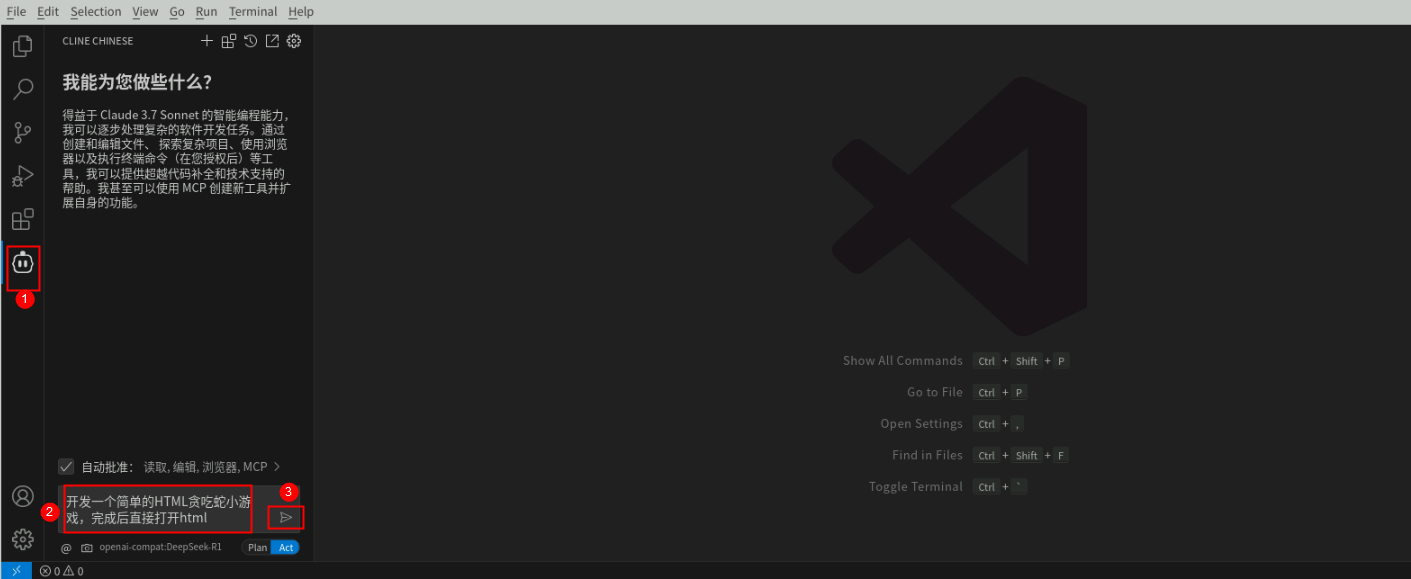This screenshot has height=579, width=1411.
Task: Open the openai-compat:DeepSeek-R1 model selector
Action: point(160,548)
